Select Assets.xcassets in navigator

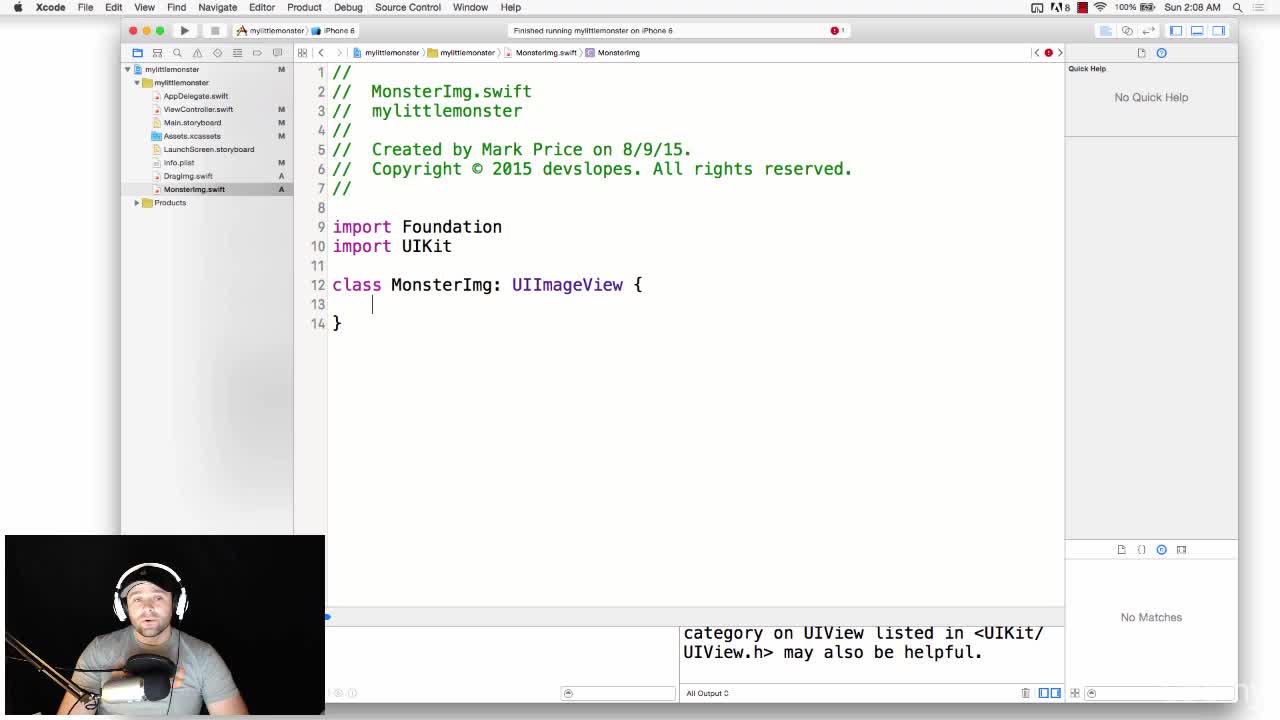click(x=192, y=136)
